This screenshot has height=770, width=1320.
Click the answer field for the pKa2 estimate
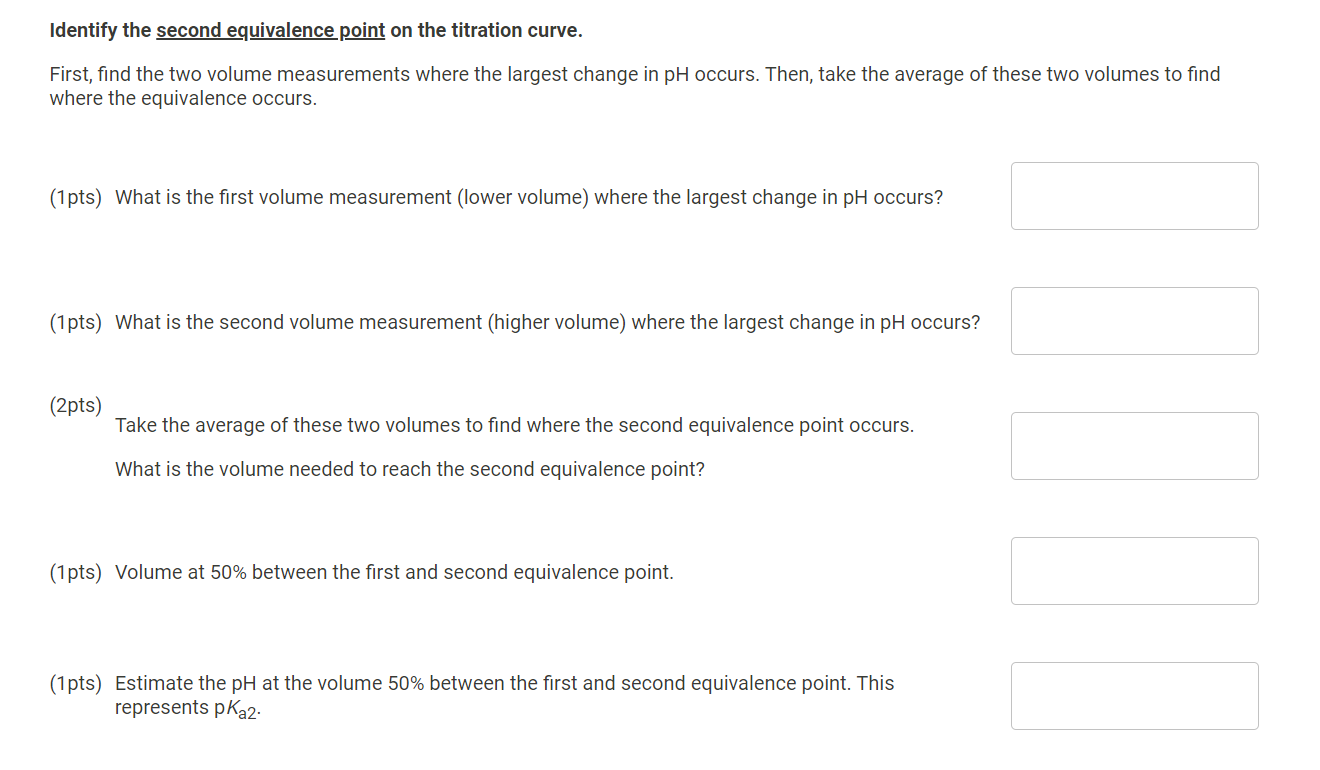[x=1134, y=696]
